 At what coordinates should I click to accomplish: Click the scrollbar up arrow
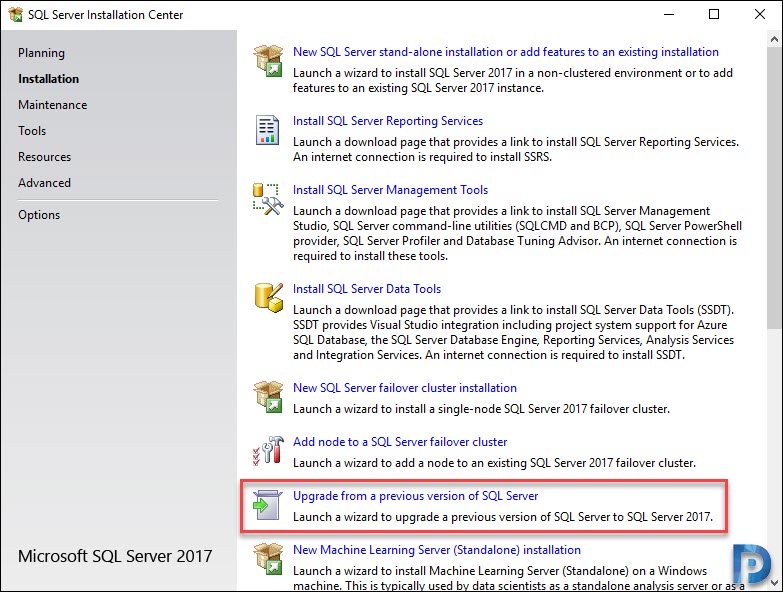coord(774,38)
